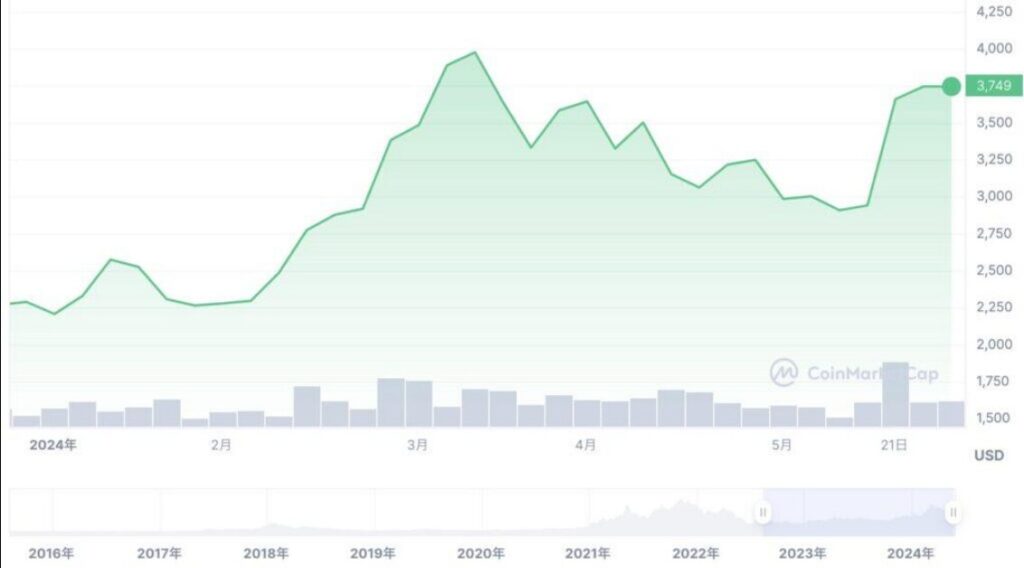Select 2020年 on the overview timeline
Screen dimensions: 1024x568
481,553
